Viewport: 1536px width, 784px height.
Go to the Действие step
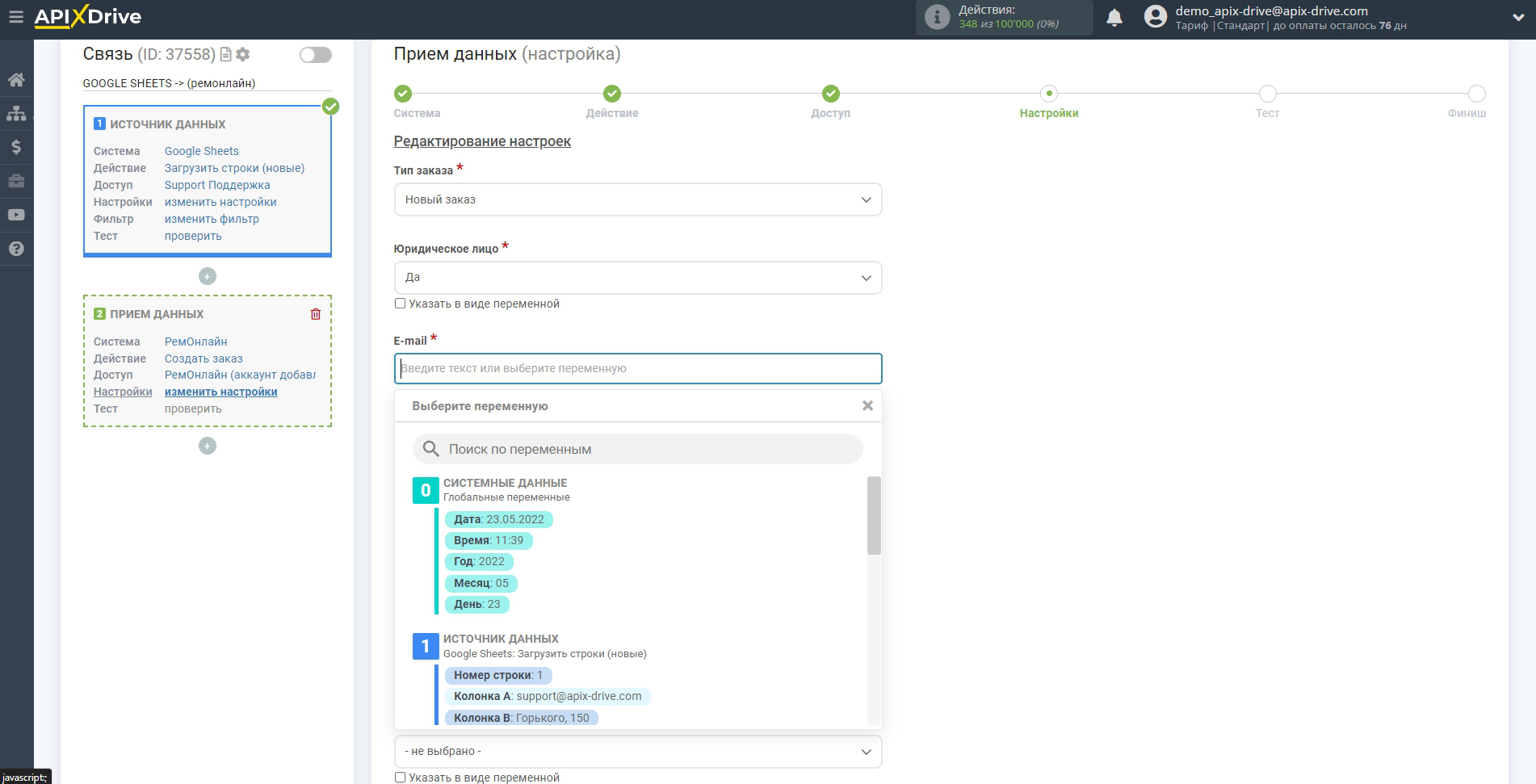612,94
